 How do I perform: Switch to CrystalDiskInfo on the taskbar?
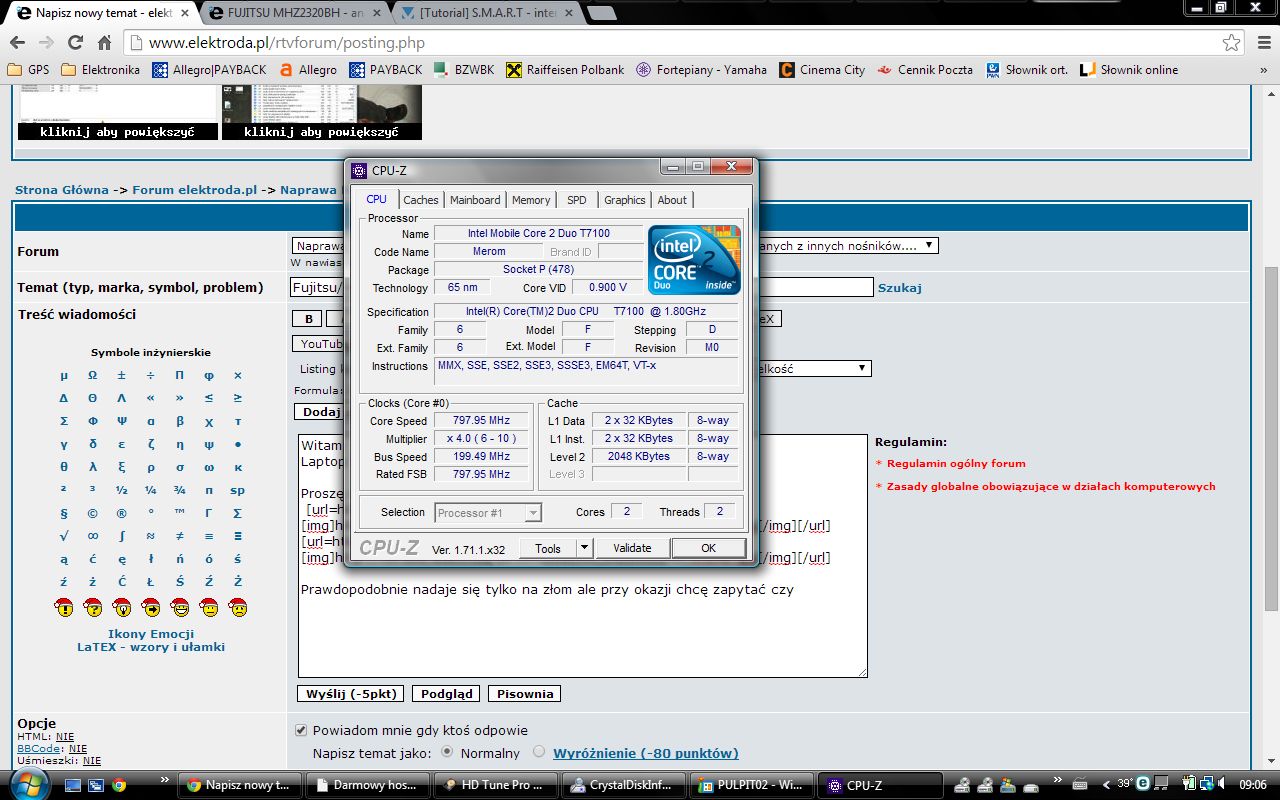[x=624, y=785]
